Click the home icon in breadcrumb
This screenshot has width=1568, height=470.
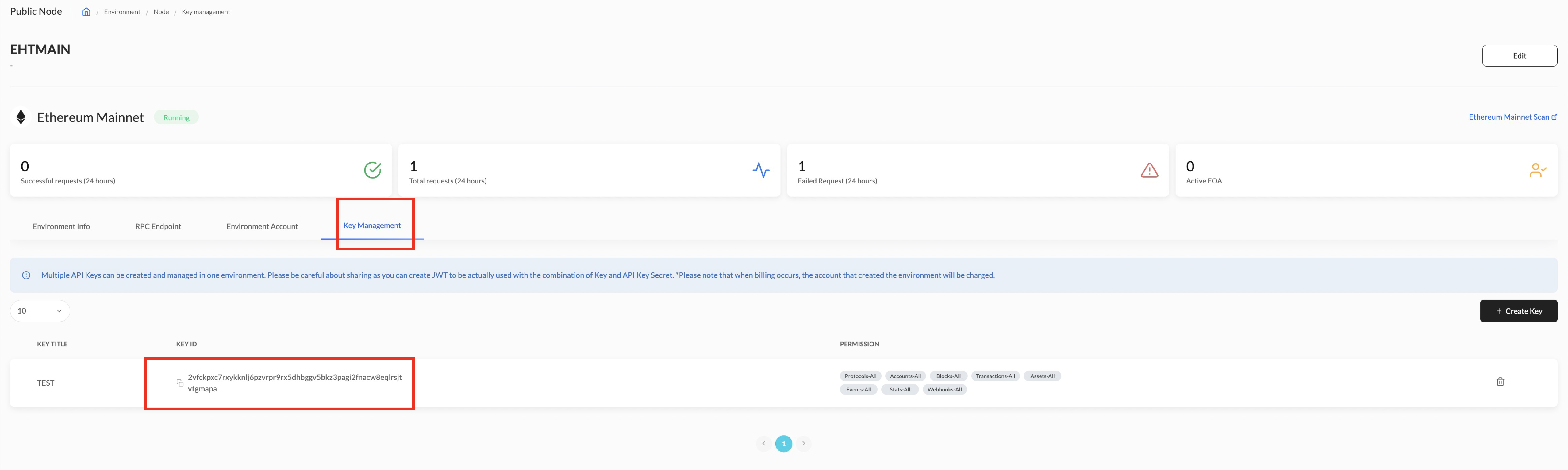pyautogui.click(x=86, y=12)
